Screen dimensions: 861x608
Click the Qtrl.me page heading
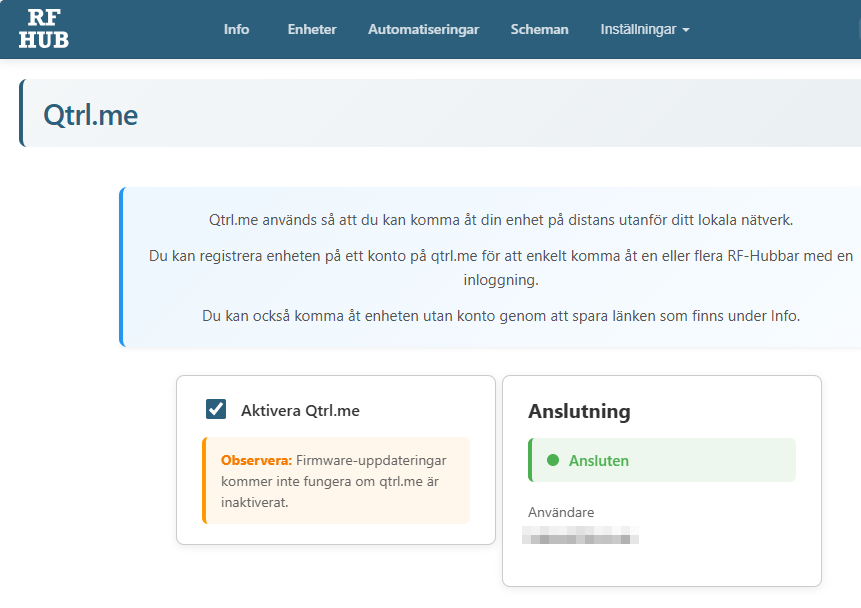[x=90, y=115]
